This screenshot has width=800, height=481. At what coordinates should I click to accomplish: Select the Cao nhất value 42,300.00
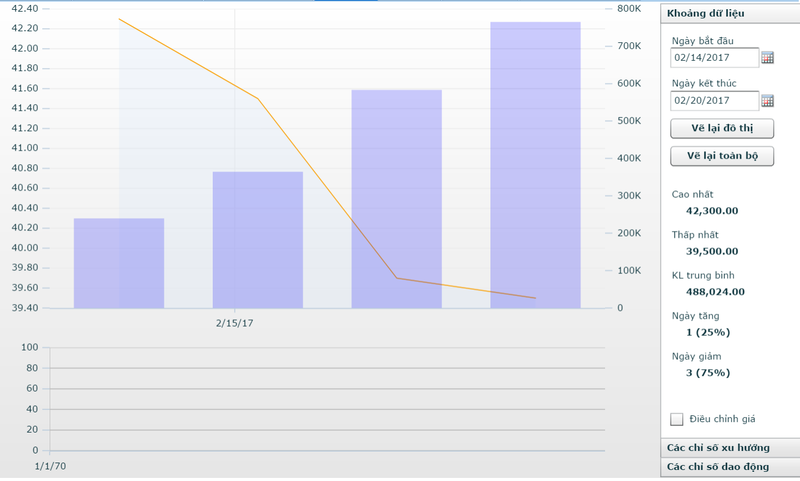pyautogui.click(x=712, y=211)
